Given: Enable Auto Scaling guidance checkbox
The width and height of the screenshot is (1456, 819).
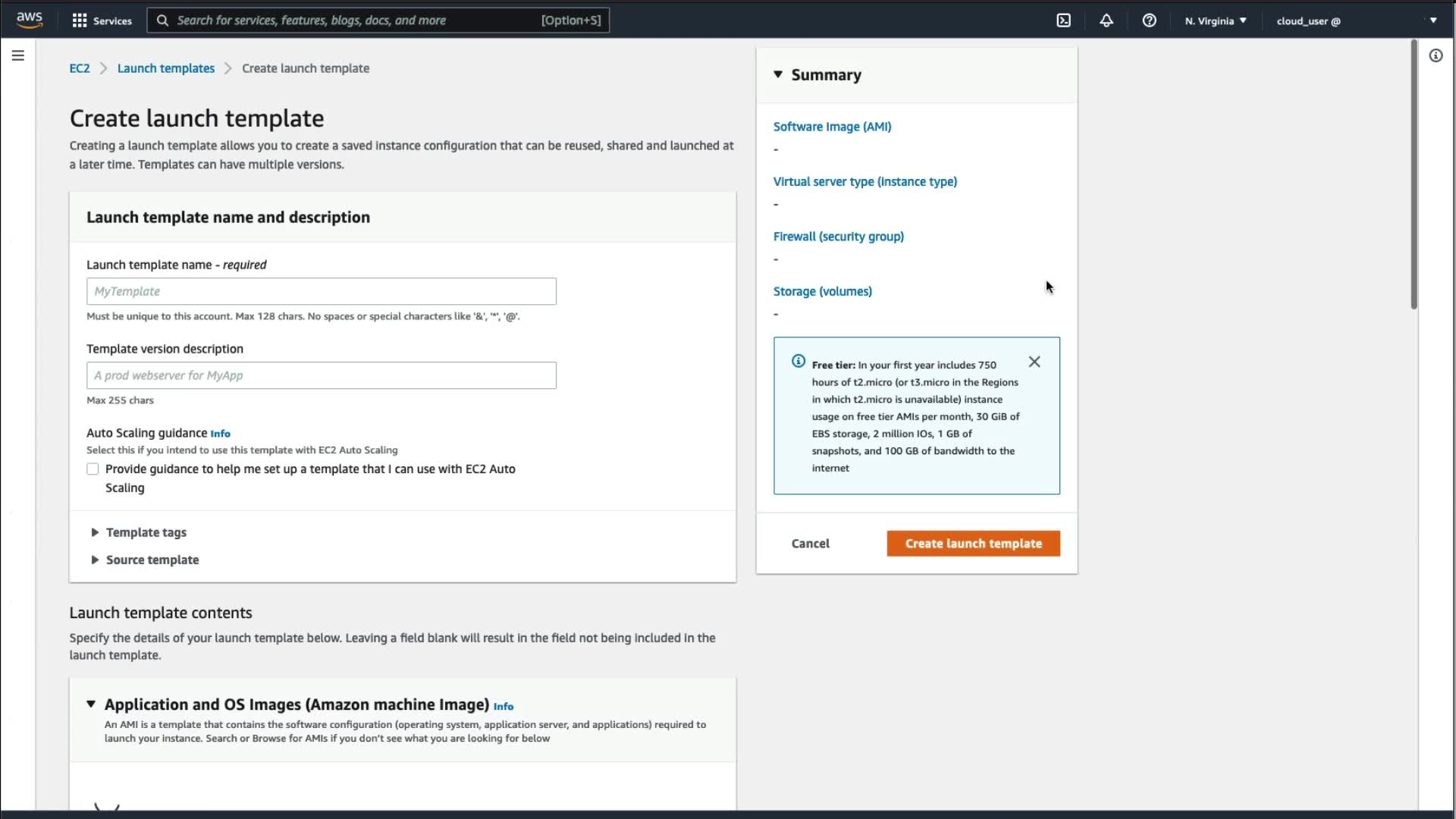Looking at the screenshot, I should (93, 469).
